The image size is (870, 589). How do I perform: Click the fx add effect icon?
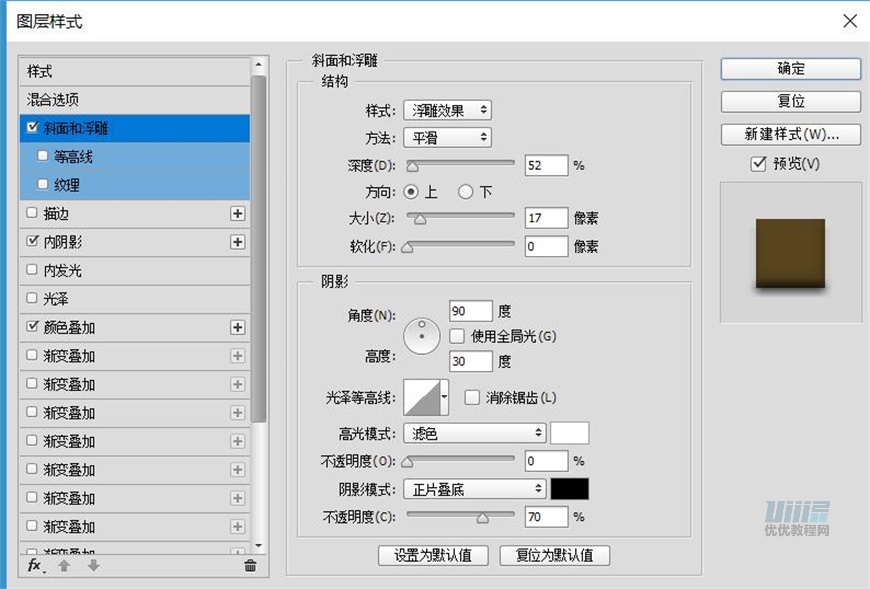[34, 566]
